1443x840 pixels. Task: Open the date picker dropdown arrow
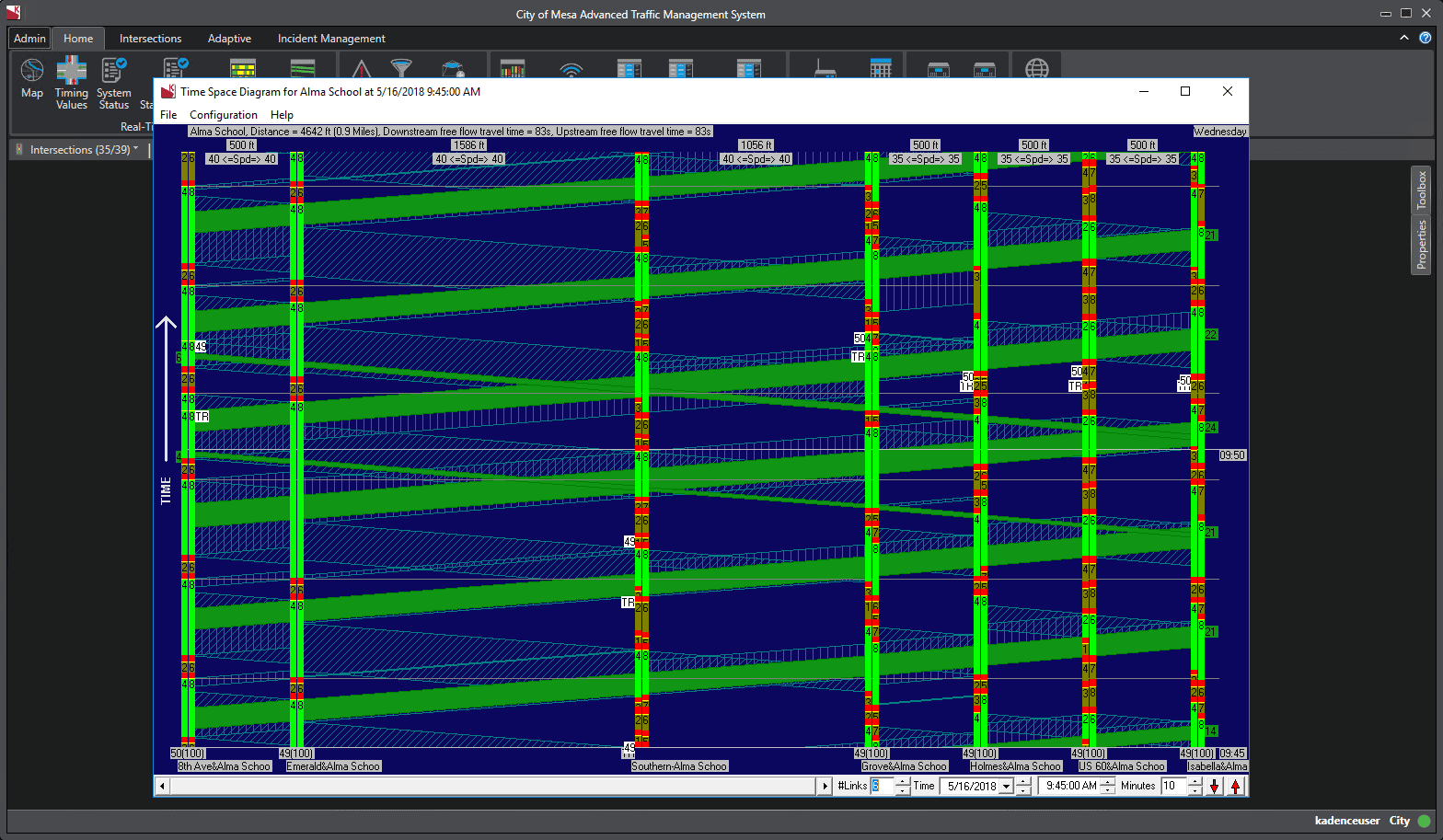1007,787
